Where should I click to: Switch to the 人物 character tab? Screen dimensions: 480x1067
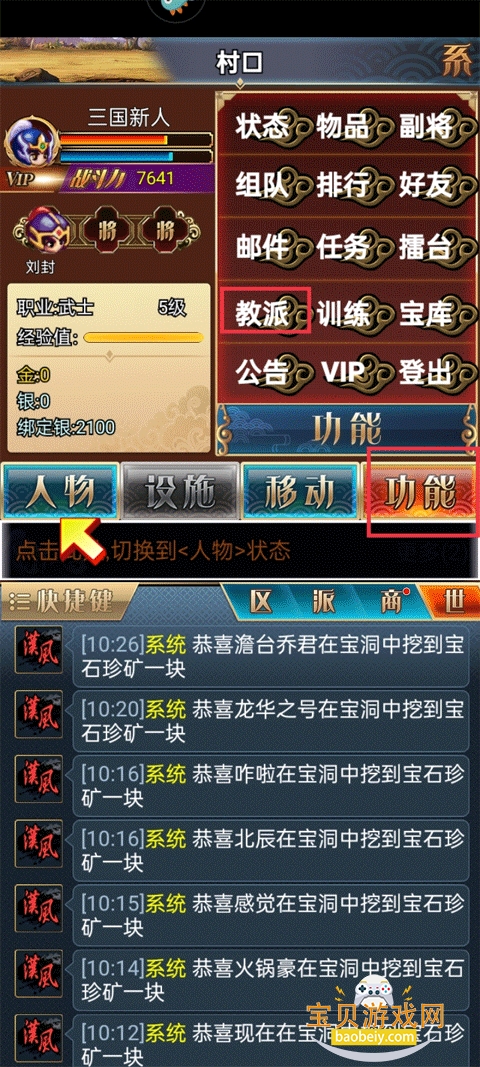point(59,490)
